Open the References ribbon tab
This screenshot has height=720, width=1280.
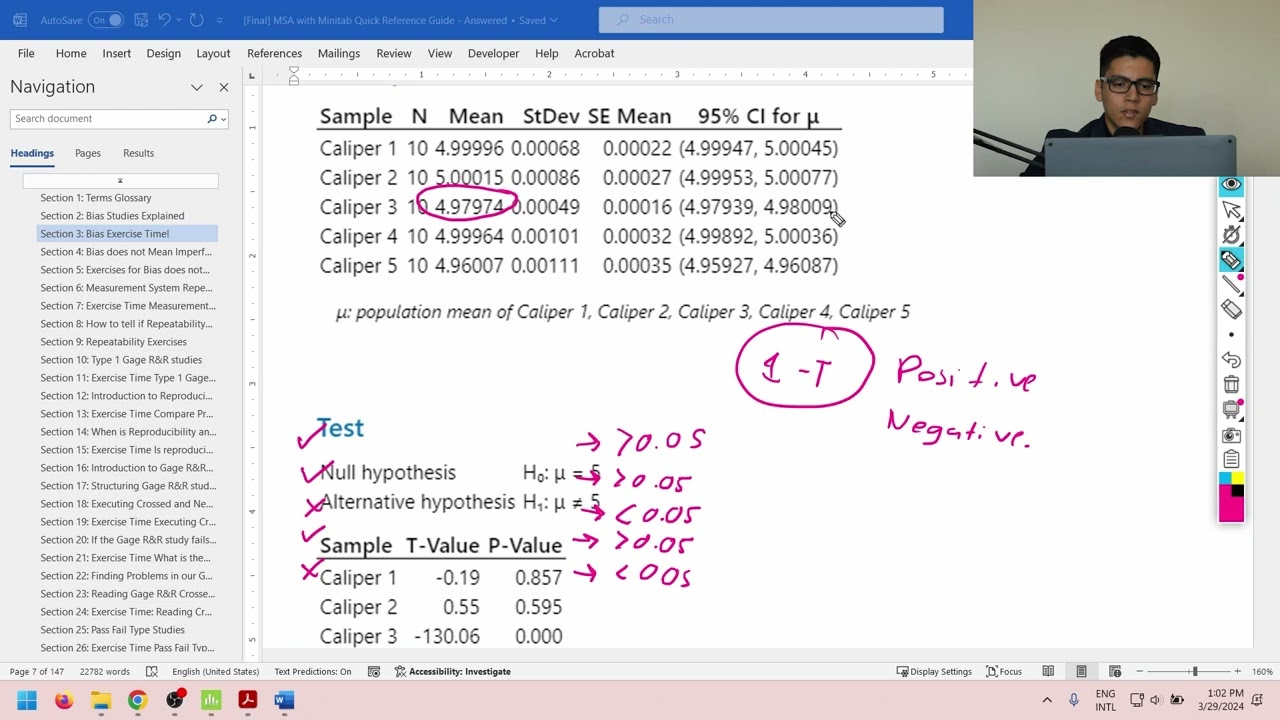(274, 53)
